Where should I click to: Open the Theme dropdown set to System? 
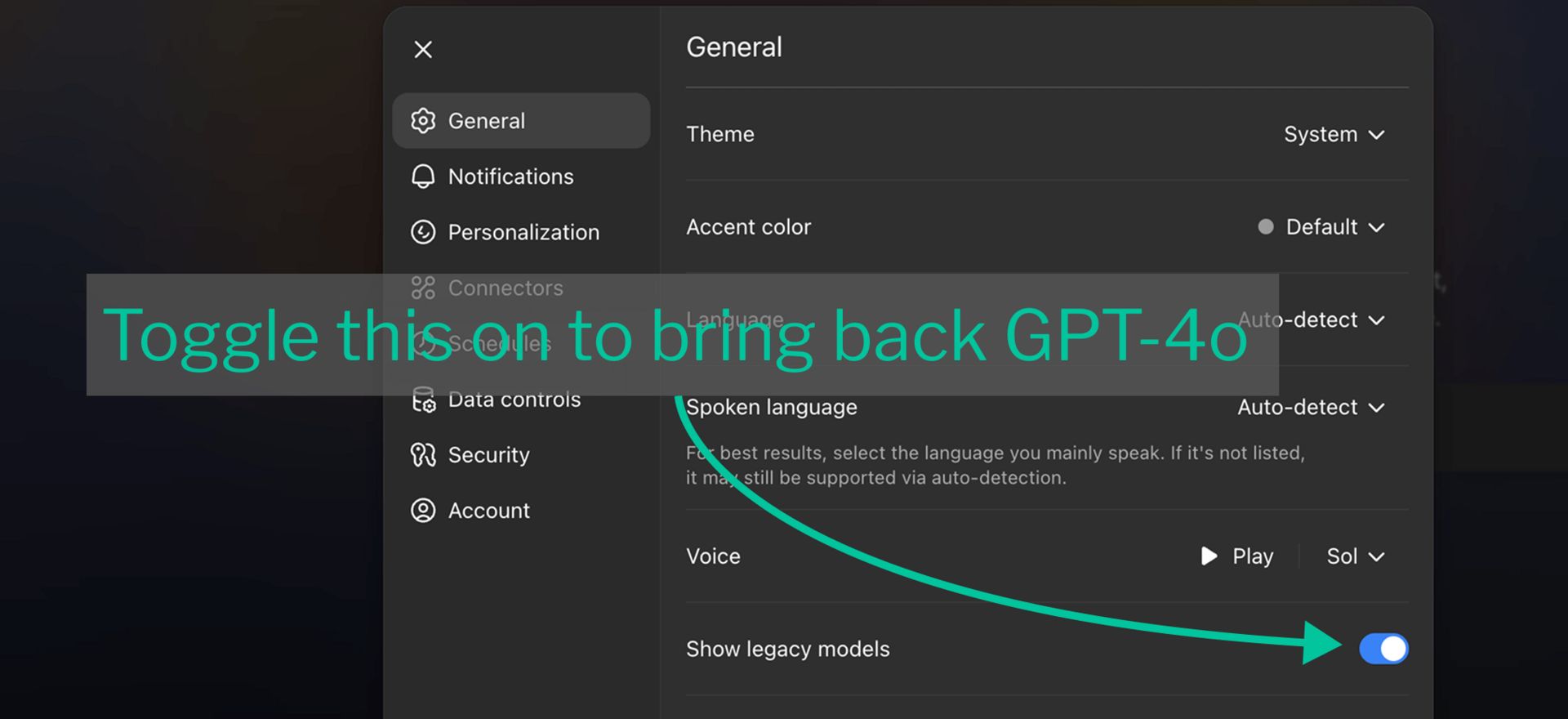1334,134
